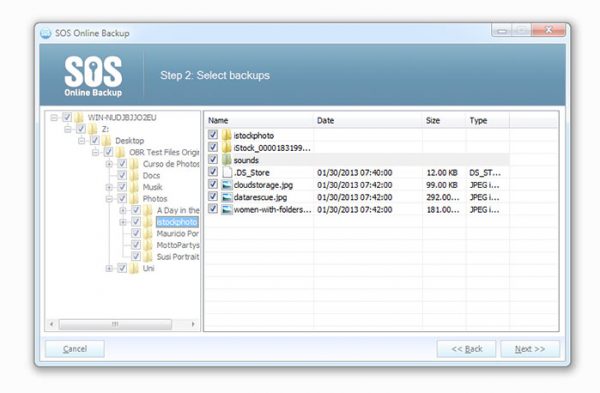This screenshot has width=600, height=393.
Task: Select the sounds row in file list
Action: (x=357, y=160)
